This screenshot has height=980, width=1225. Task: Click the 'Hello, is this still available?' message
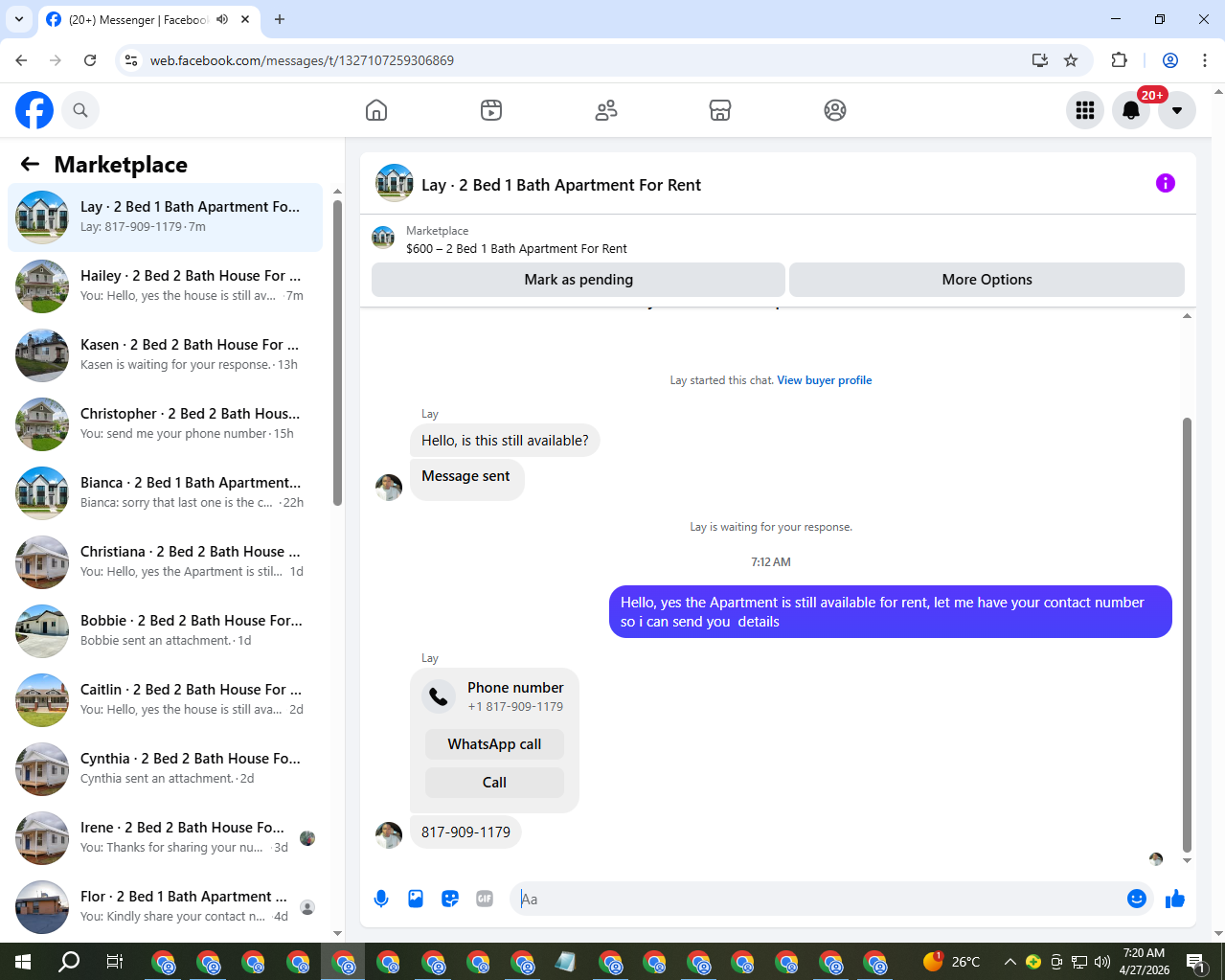(505, 441)
